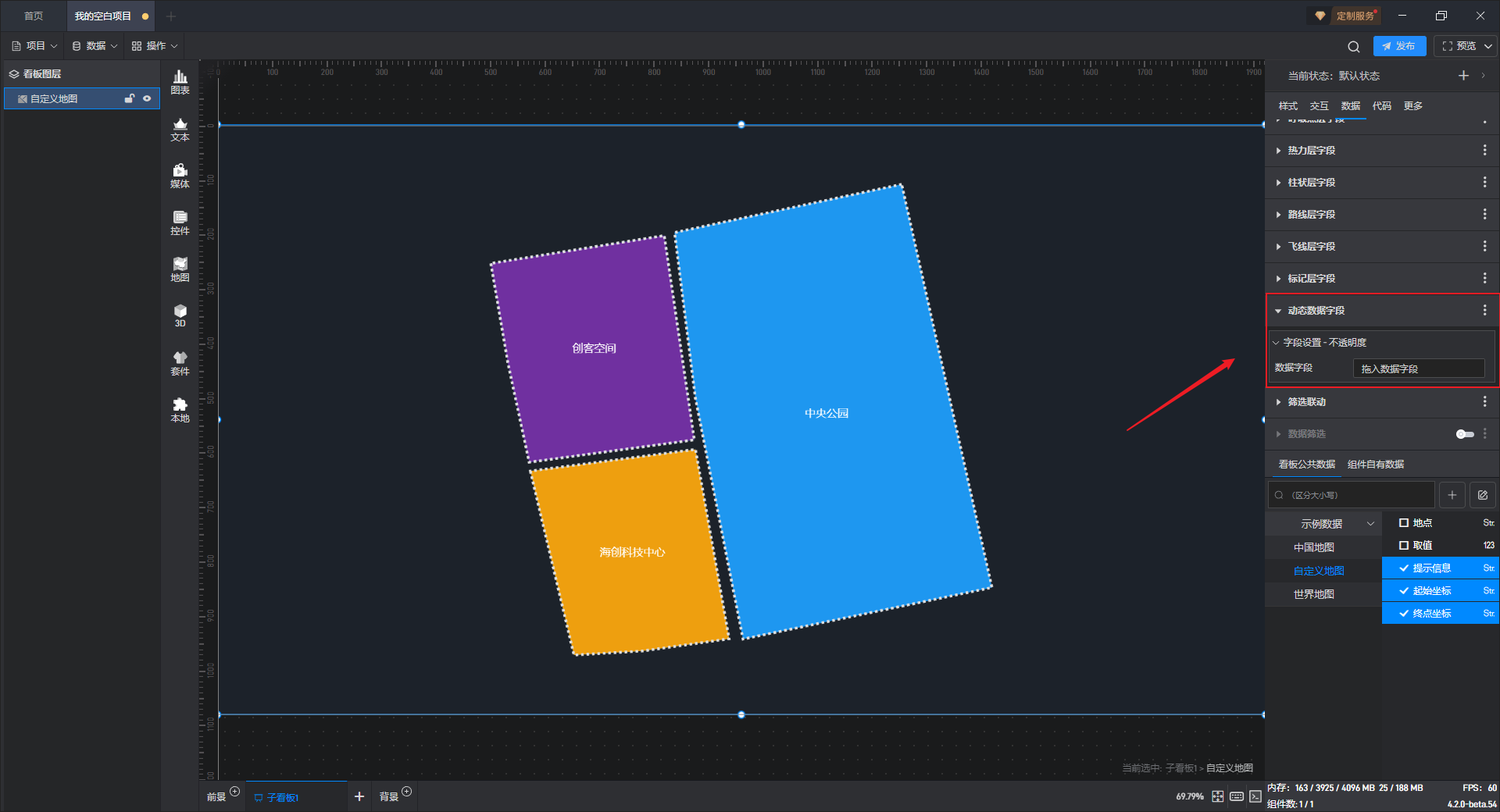Viewport: 1500px width, 812px height.
Task: Select 中国地图 dataset
Action: pyautogui.click(x=1314, y=547)
